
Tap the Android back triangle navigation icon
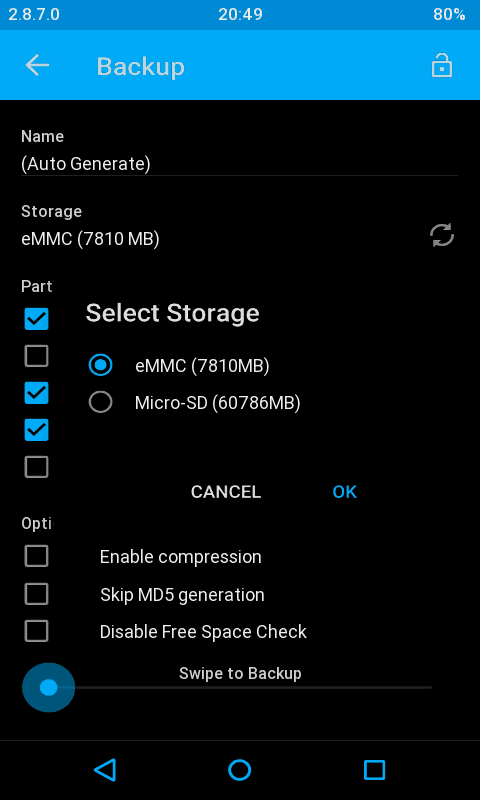point(106,770)
